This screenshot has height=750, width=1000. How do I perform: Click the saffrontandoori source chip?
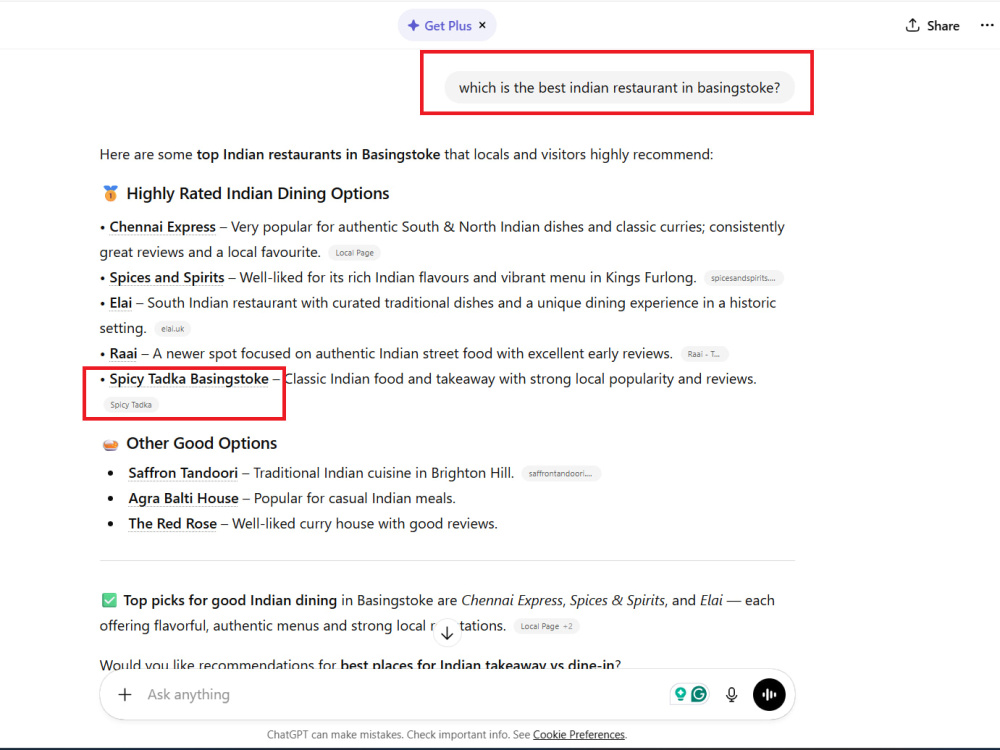561,473
